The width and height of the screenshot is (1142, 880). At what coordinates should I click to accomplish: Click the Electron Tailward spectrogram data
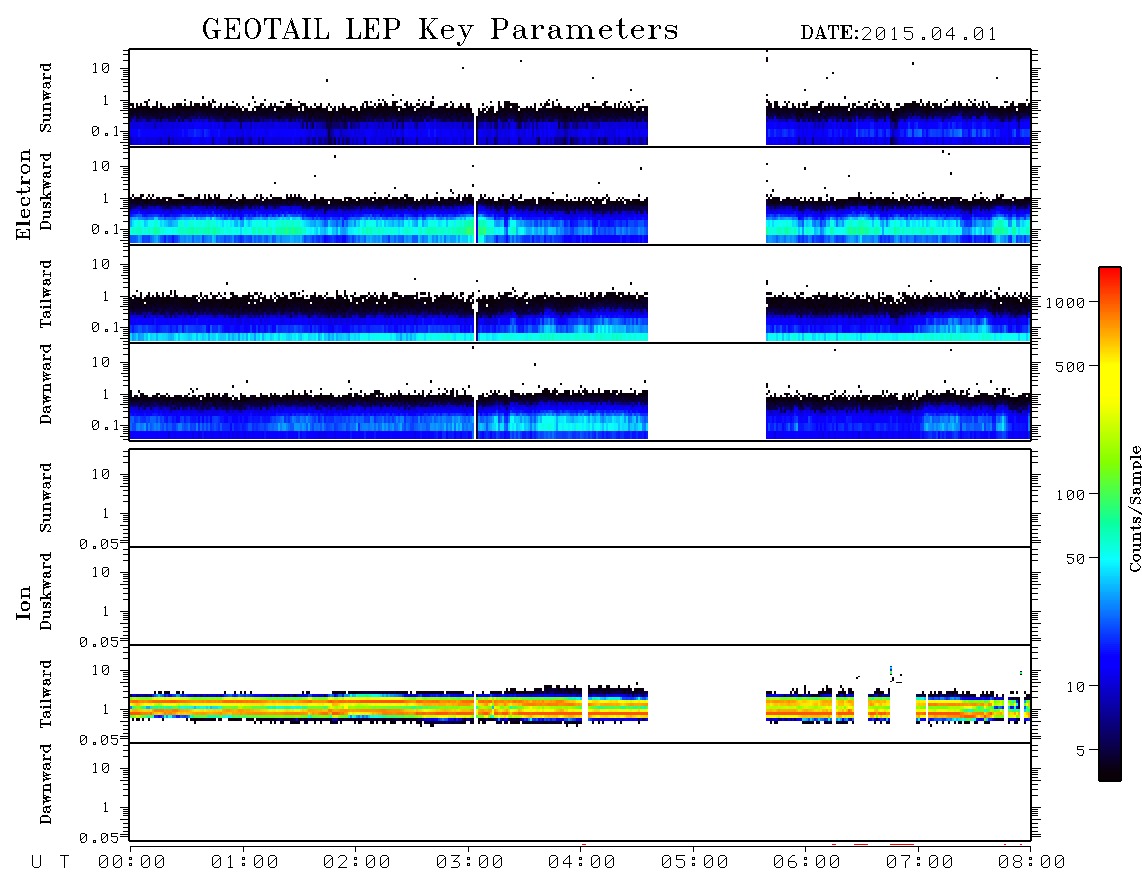point(580,294)
